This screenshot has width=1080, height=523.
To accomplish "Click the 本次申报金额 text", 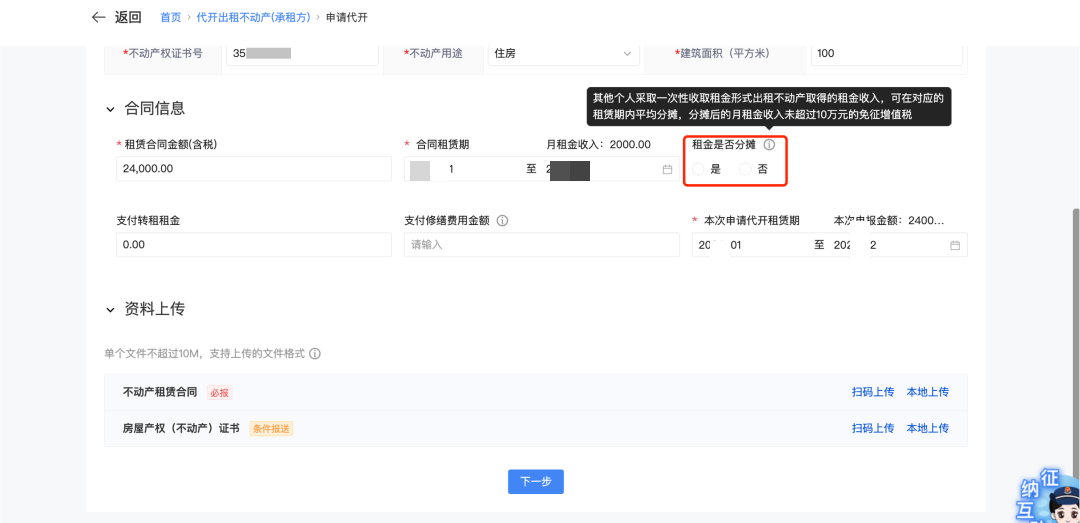I will click(x=889, y=221).
